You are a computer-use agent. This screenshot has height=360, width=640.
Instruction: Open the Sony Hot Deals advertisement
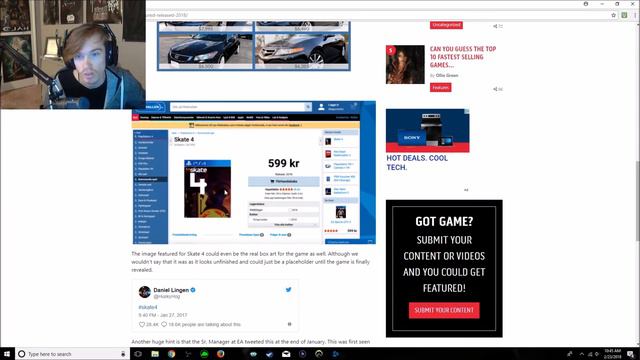[x=427, y=130]
